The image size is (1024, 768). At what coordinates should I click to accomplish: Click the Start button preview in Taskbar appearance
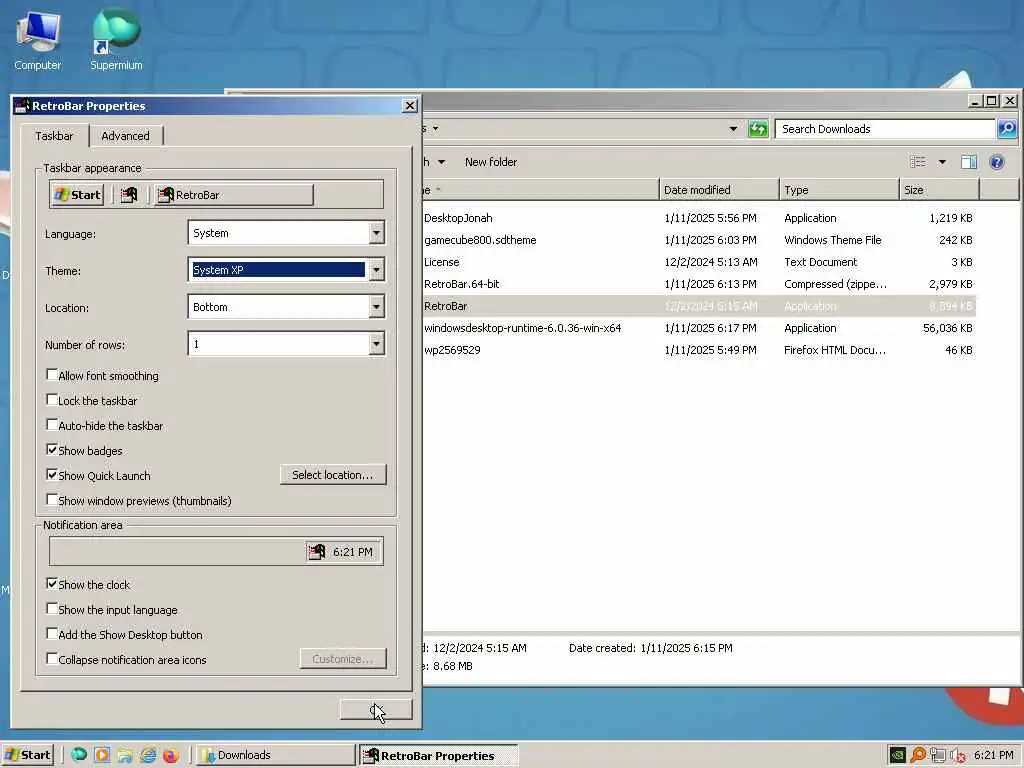click(78, 195)
